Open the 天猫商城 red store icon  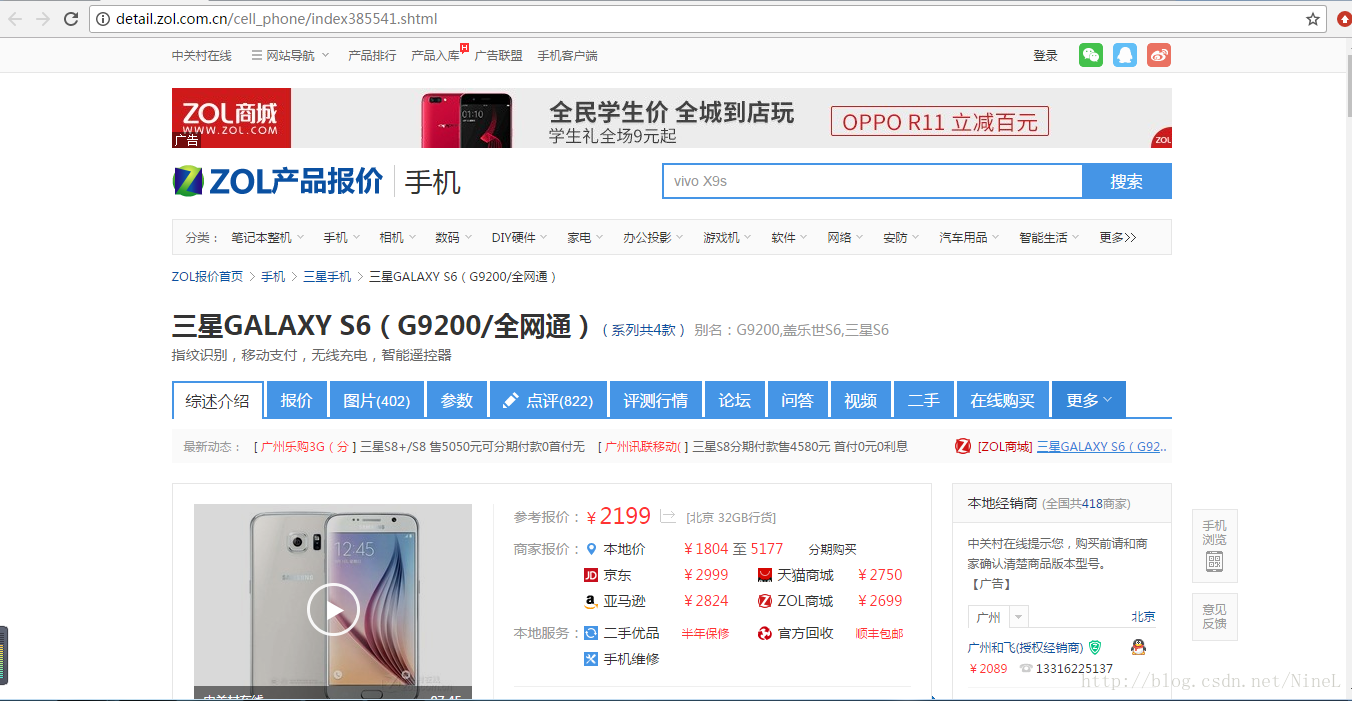[765, 575]
